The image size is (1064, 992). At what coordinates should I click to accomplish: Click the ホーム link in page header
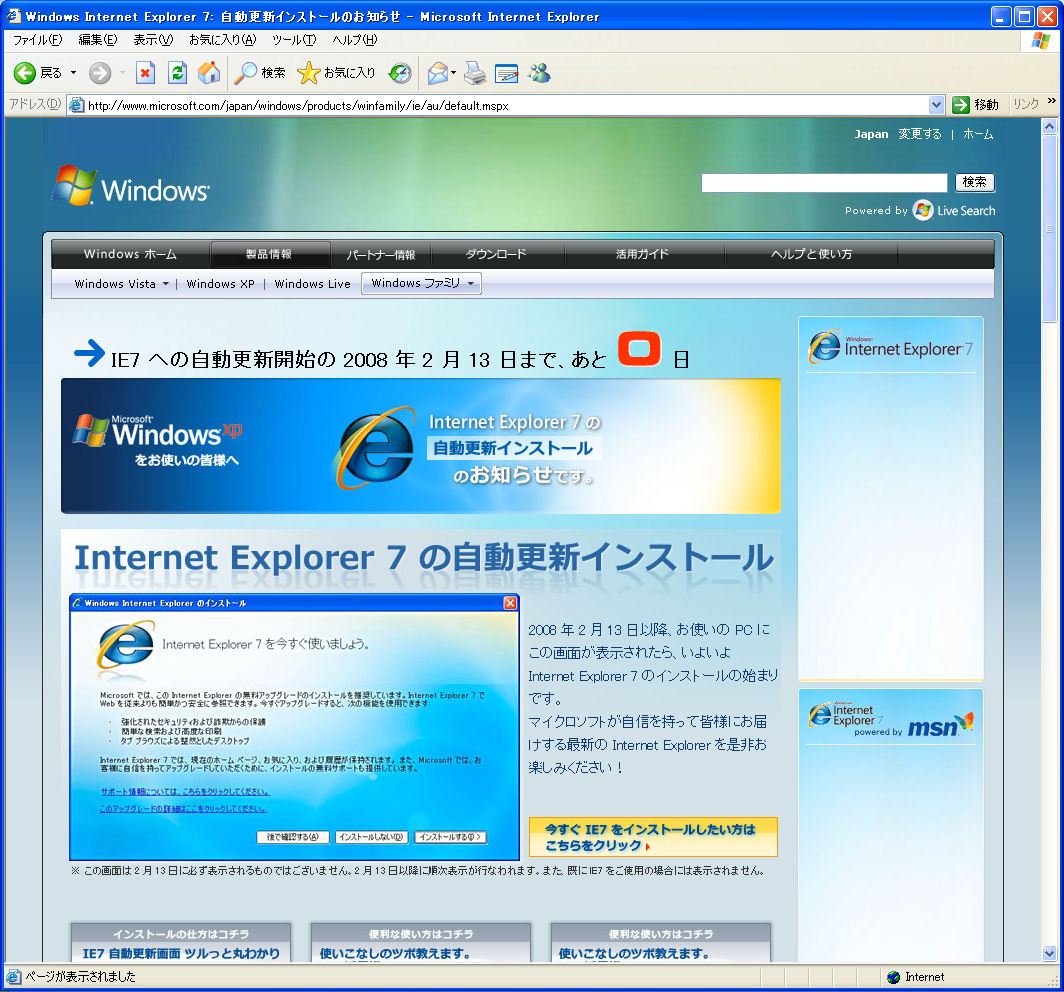(978, 134)
